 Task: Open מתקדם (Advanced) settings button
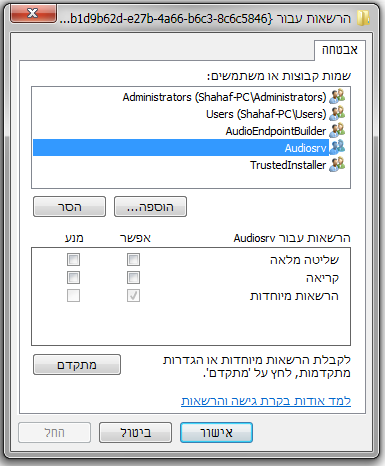coord(77,365)
